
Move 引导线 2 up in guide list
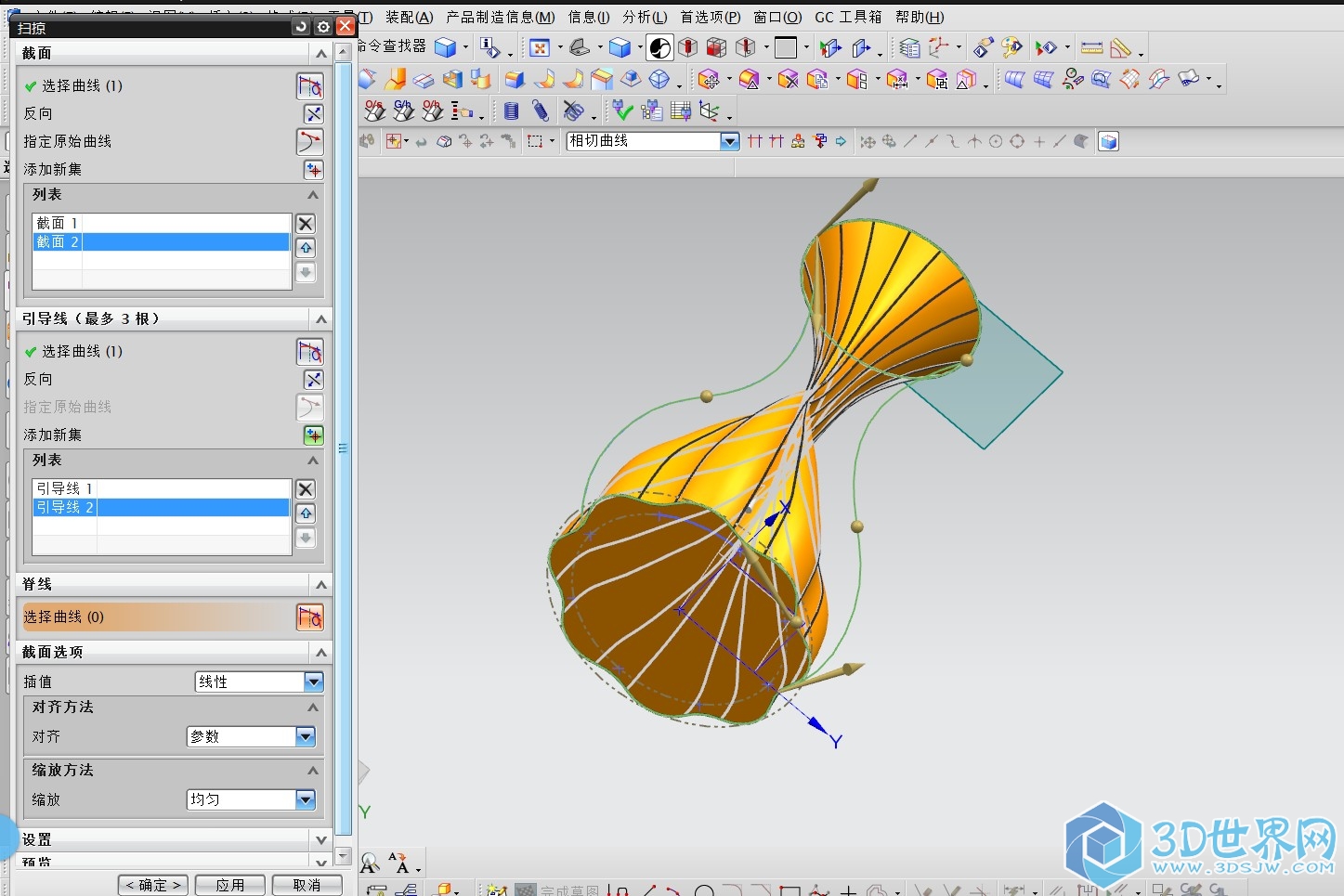coord(306,513)
